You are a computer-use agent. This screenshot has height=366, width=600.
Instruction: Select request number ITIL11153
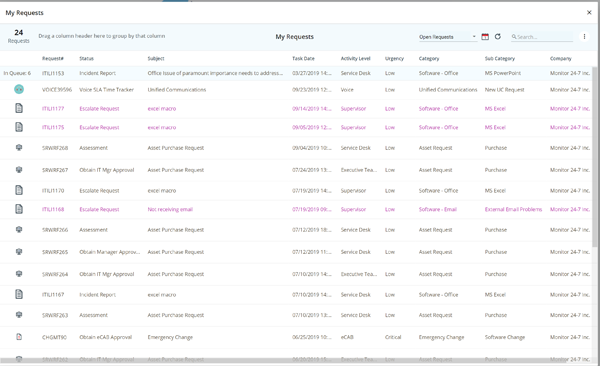[x=53, y=73]
